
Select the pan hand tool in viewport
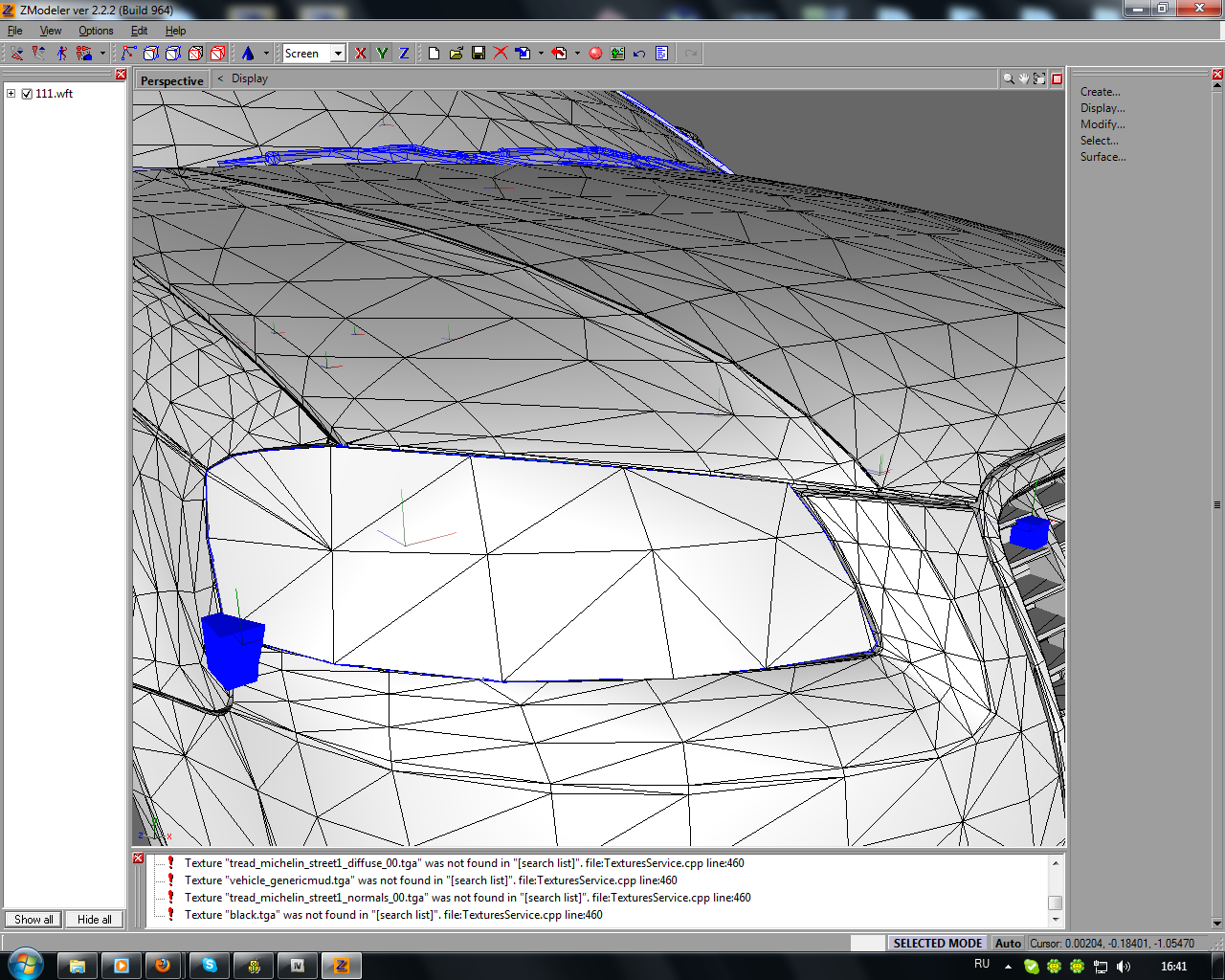pos(1023,79)
